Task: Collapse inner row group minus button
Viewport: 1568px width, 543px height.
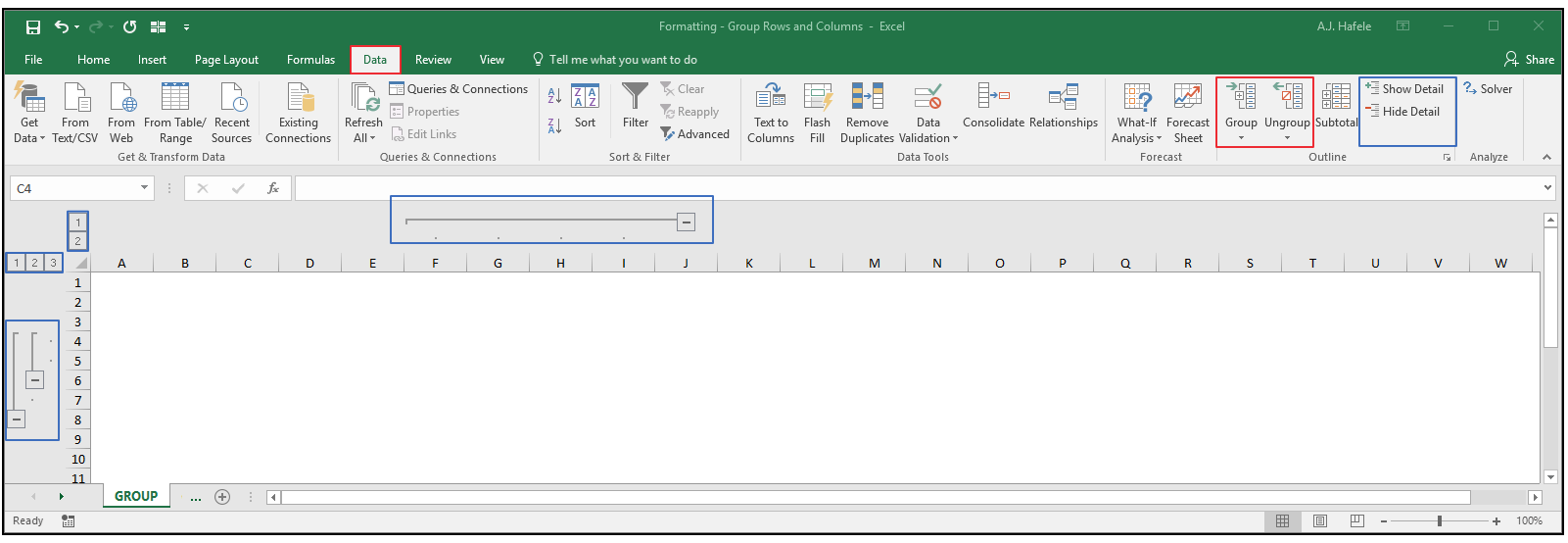Action: [x=35, y=380]
